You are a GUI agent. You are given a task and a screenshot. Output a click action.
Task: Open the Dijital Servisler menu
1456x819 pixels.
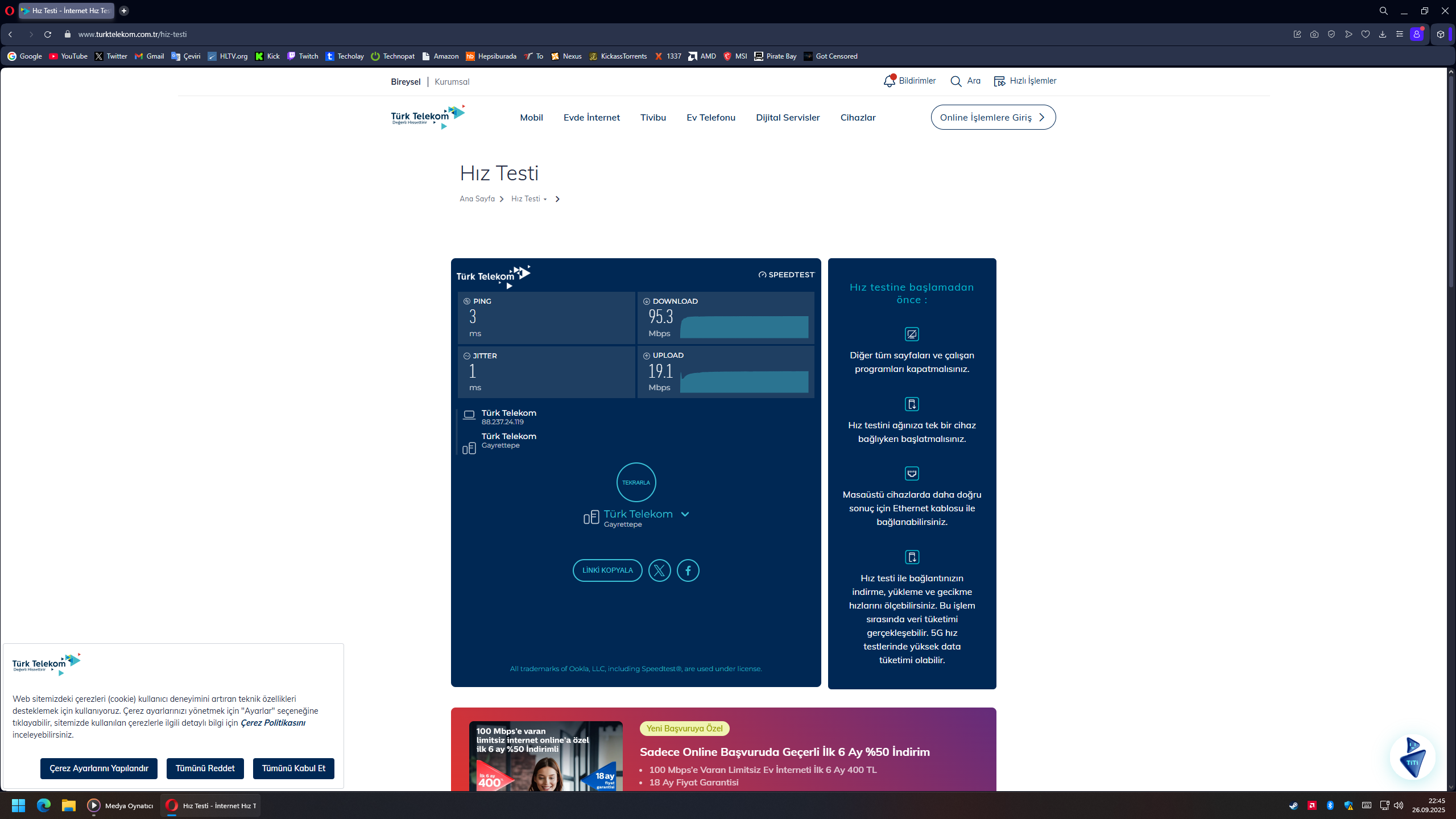click(788, 117)
